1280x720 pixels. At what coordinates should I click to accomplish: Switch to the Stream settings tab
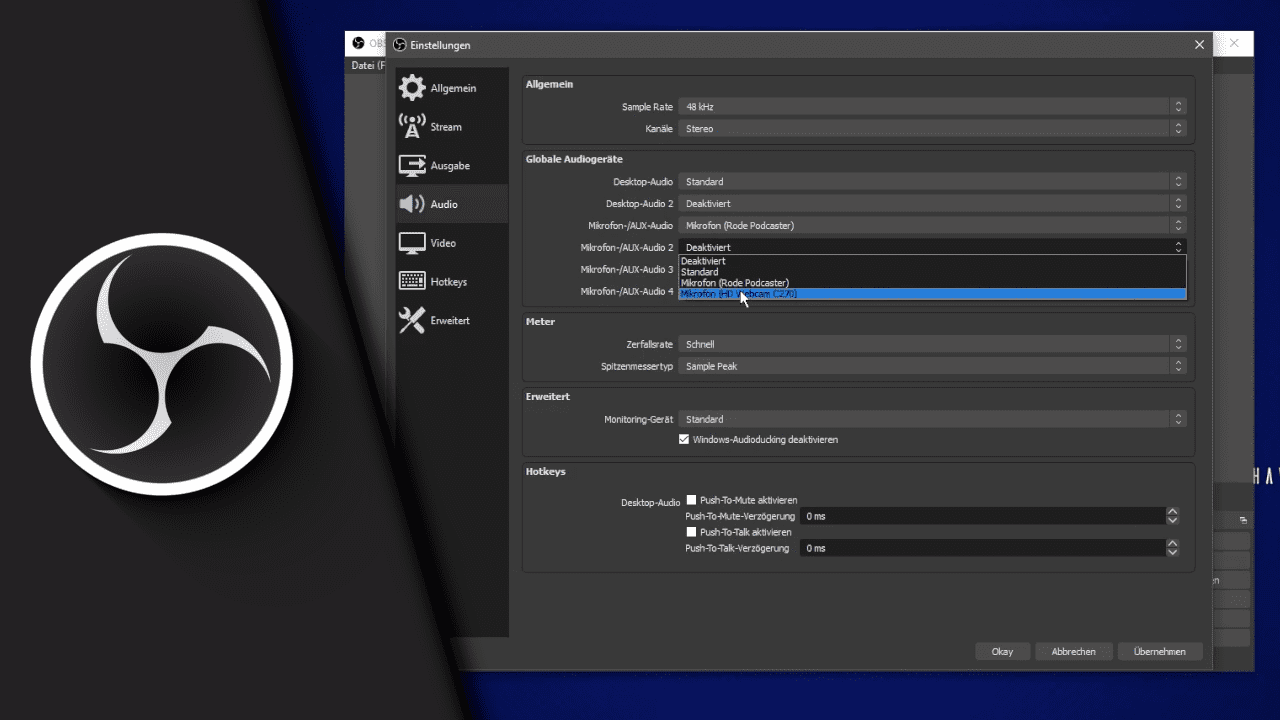[x=452, y=127]
